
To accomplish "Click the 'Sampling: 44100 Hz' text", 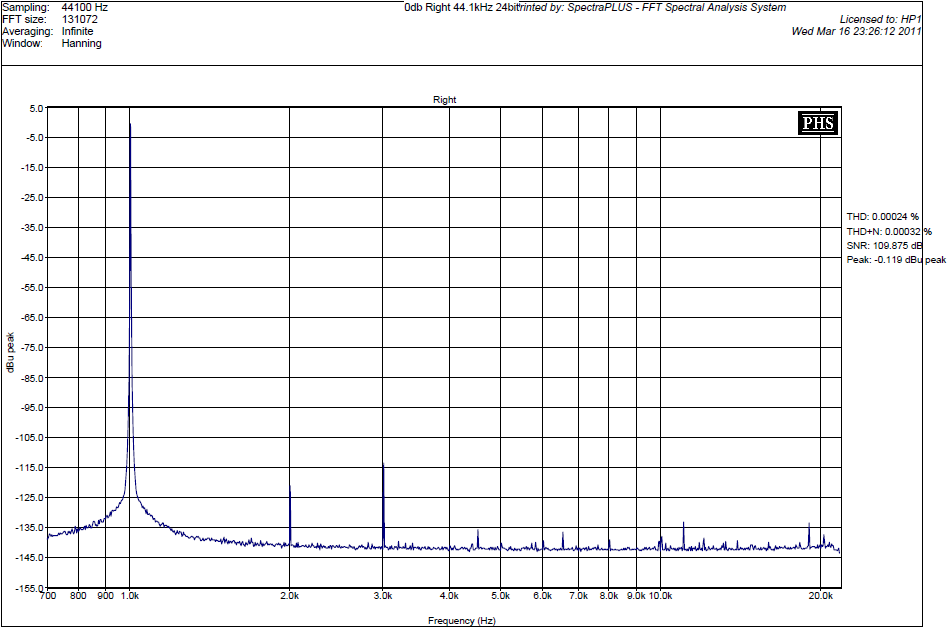I will click(x=55, y=7).
